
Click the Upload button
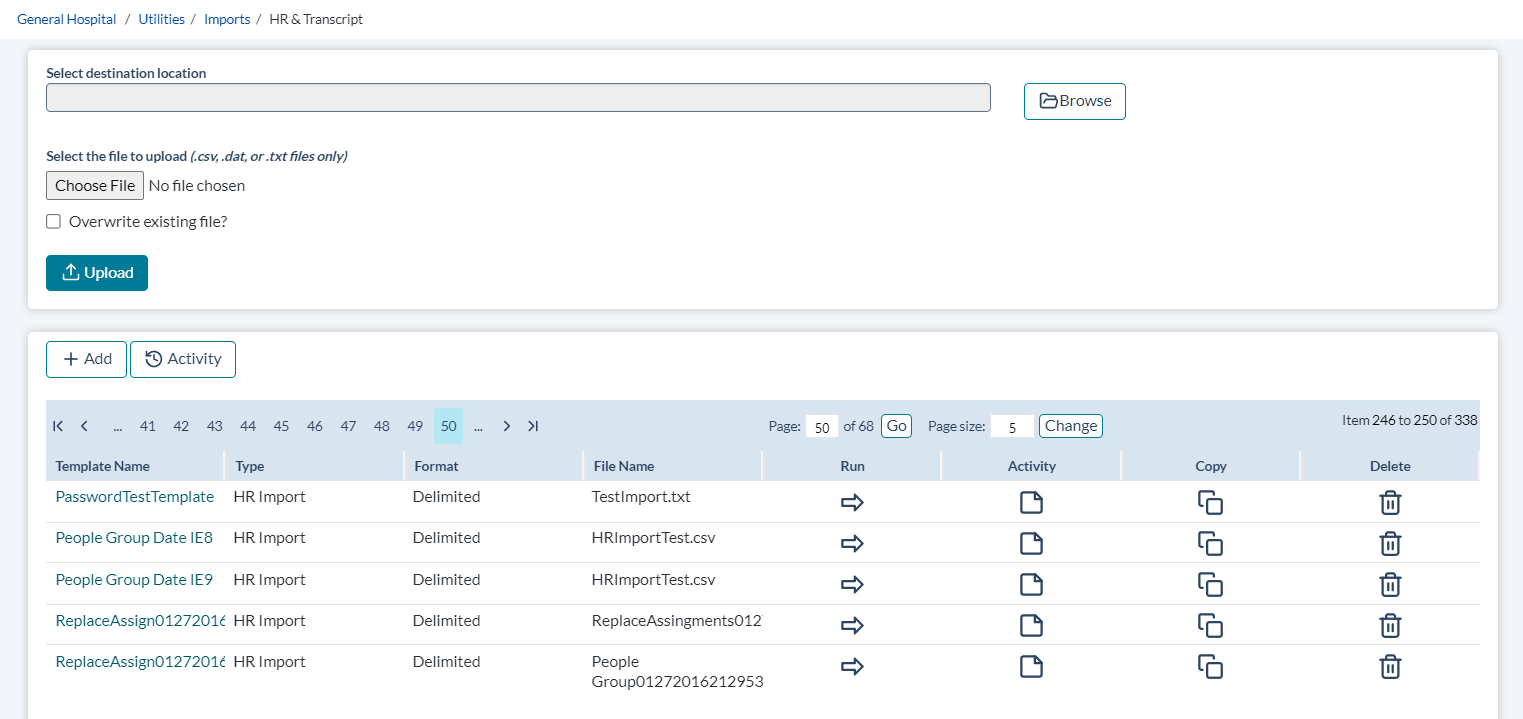(x=97, y=273)
